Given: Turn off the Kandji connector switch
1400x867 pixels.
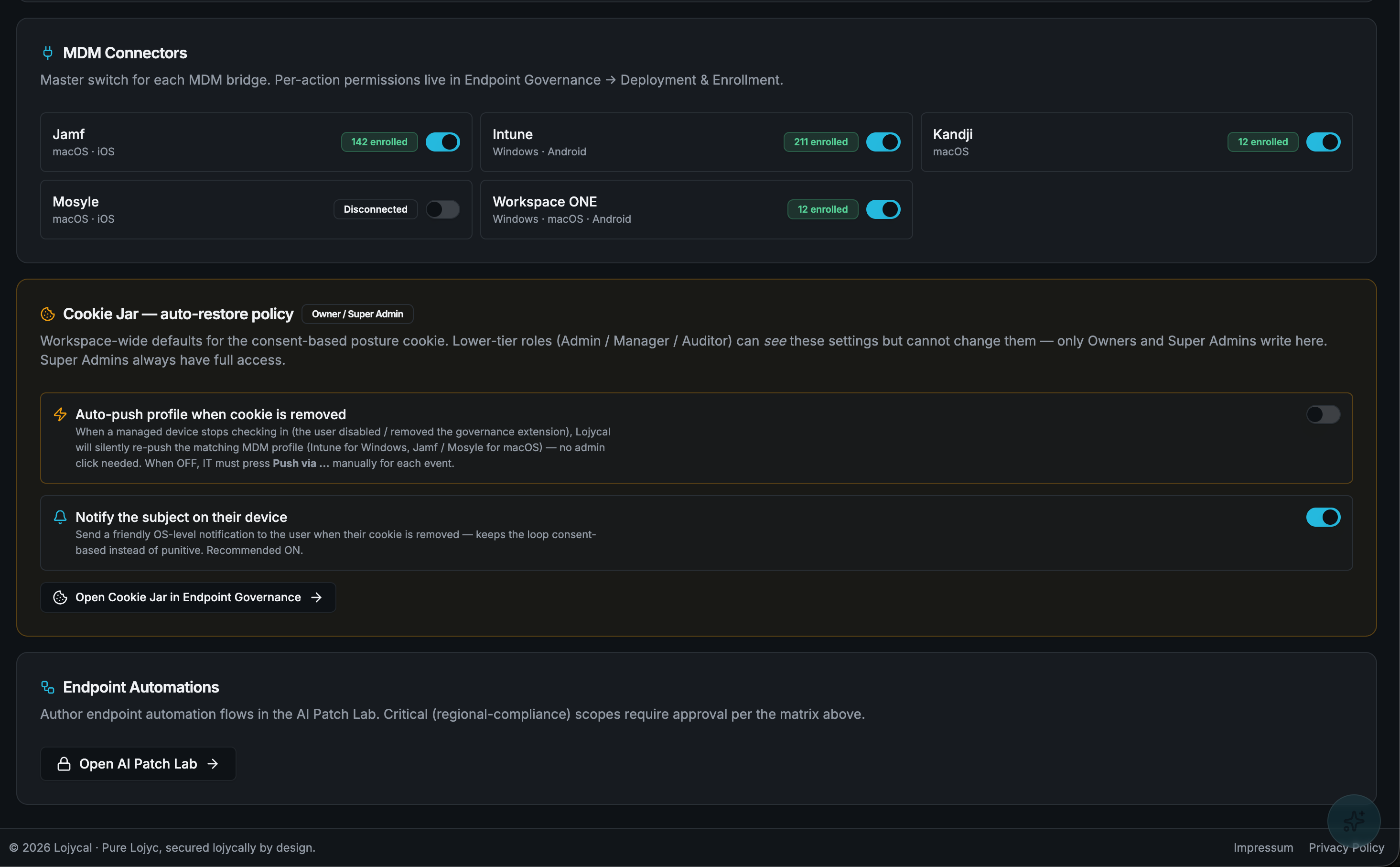Looking at the screenshot, I should 1323,142.
